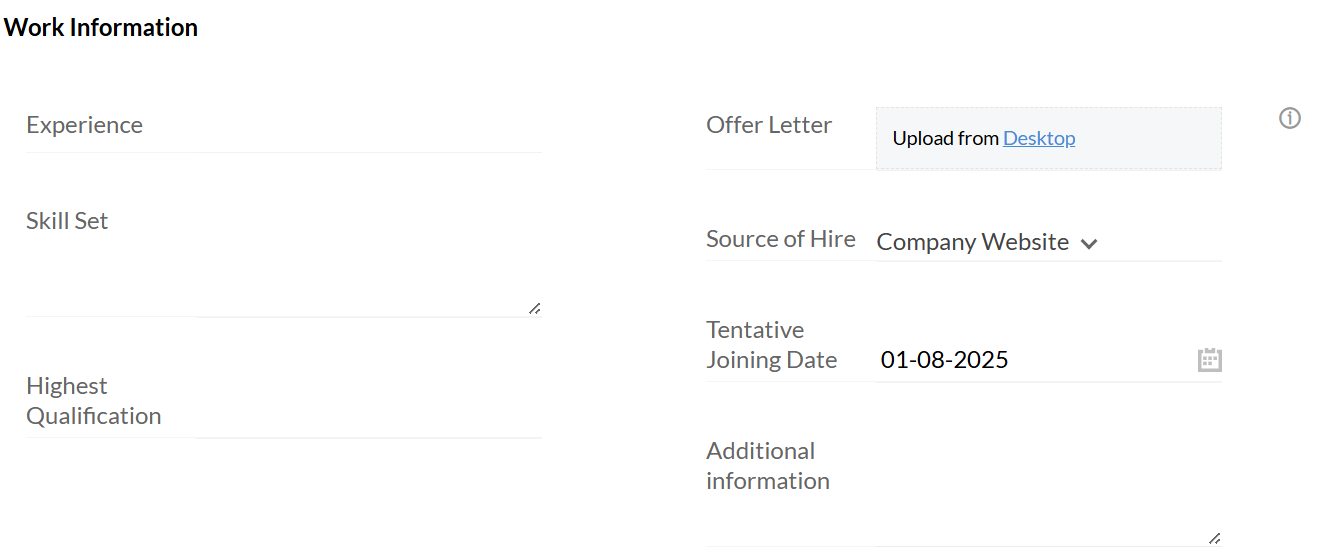This screenshot has width=1321, height=551.
Task: Click the Source of Hire label
Action: tap(780, 239)
